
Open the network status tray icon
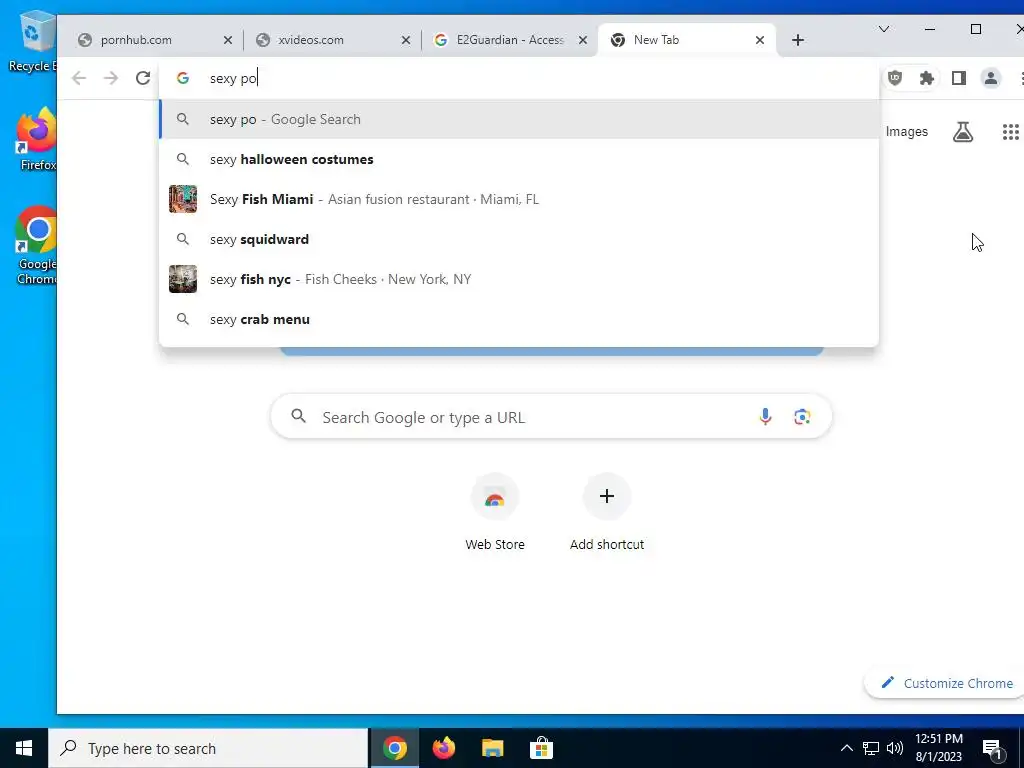pyautogui.click(x=871, y=748)
